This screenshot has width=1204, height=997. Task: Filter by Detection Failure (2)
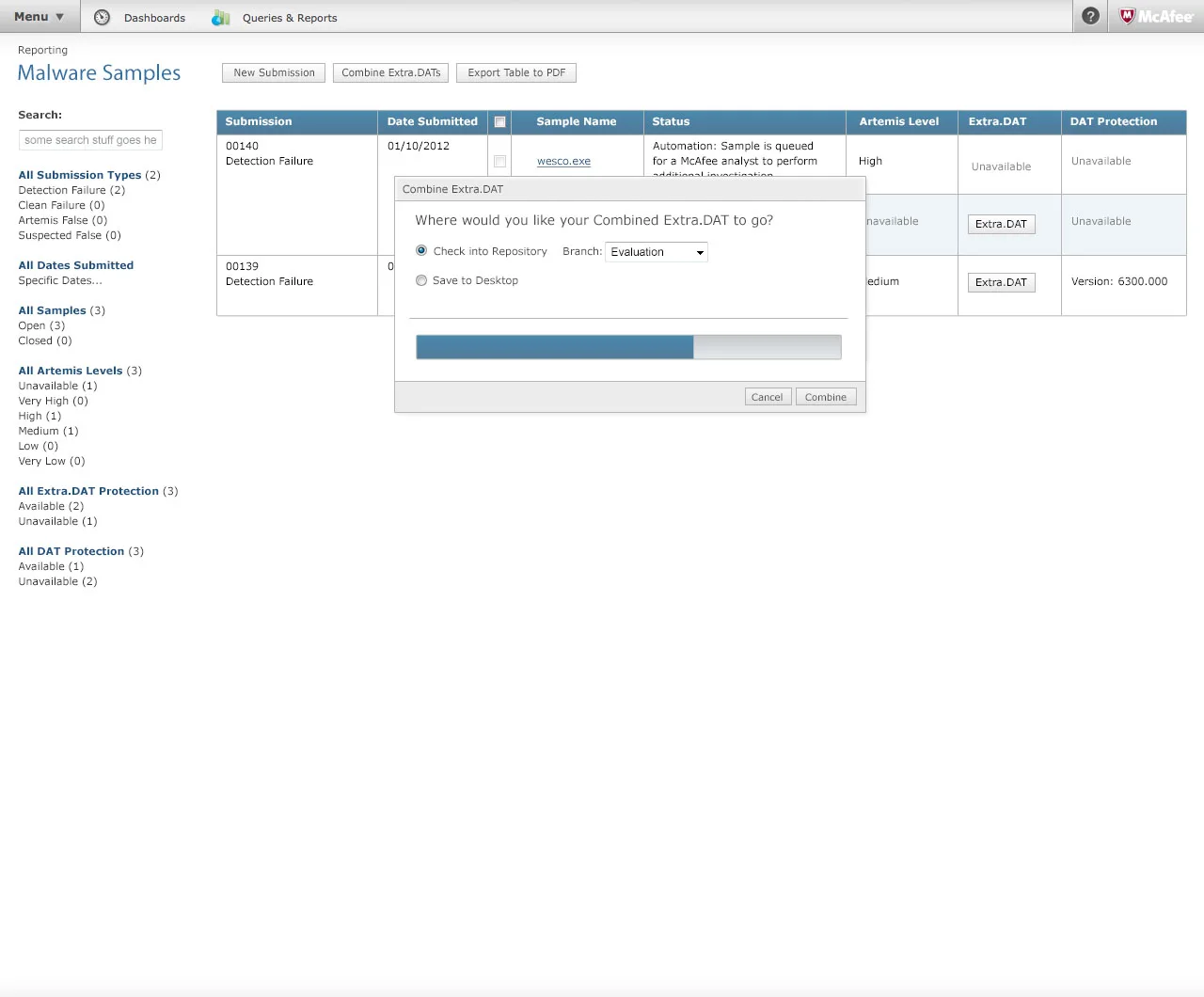71,190
